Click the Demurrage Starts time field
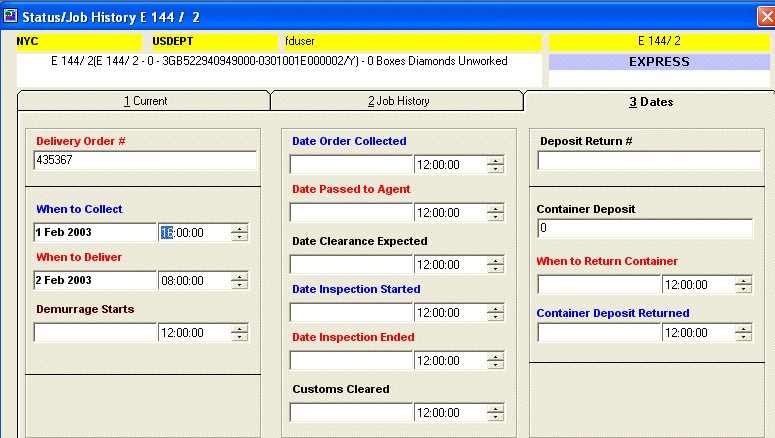Viewport: 775px width, 438px height. [195, 332]
